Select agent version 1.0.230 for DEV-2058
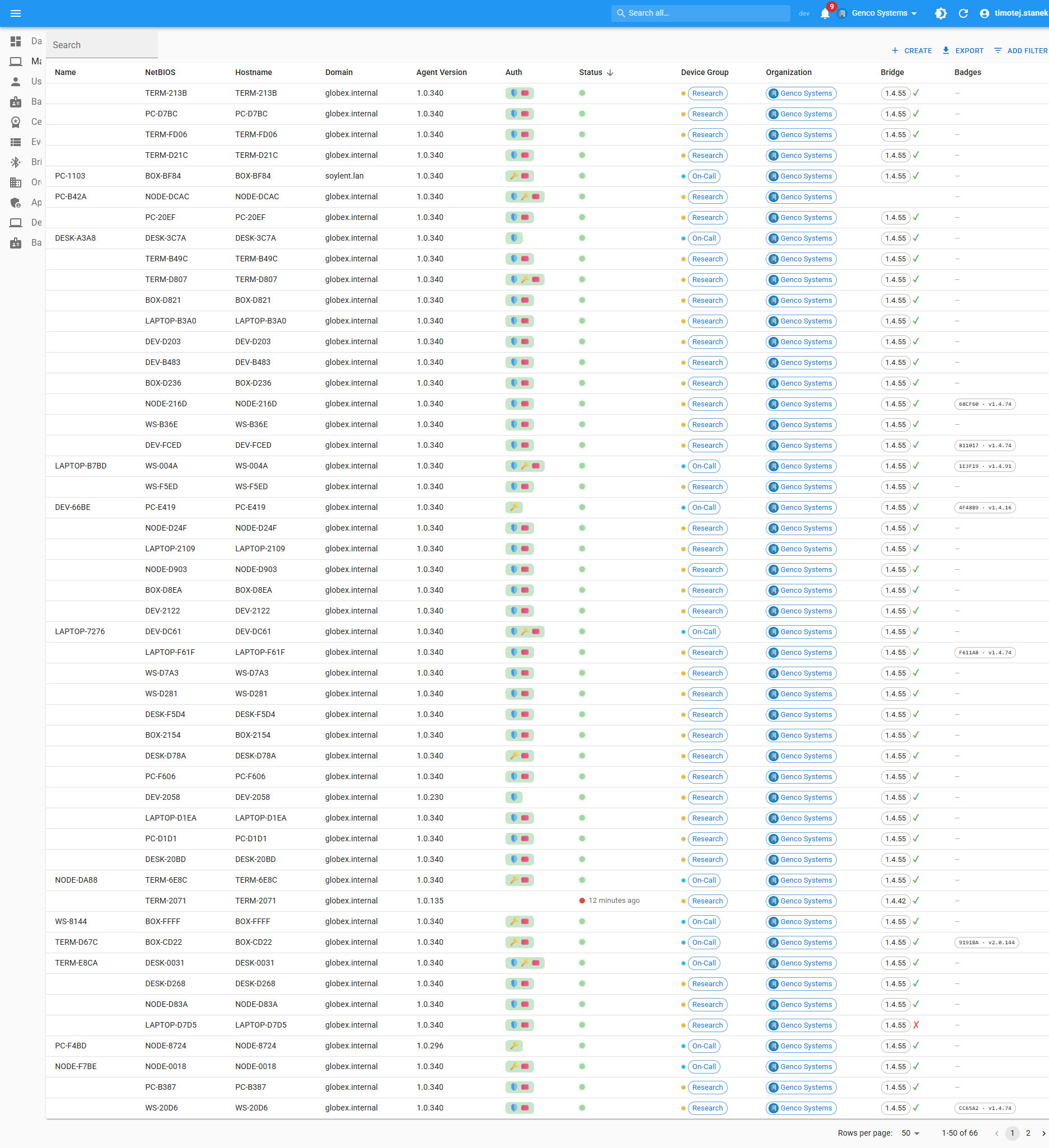 point(429,797)
